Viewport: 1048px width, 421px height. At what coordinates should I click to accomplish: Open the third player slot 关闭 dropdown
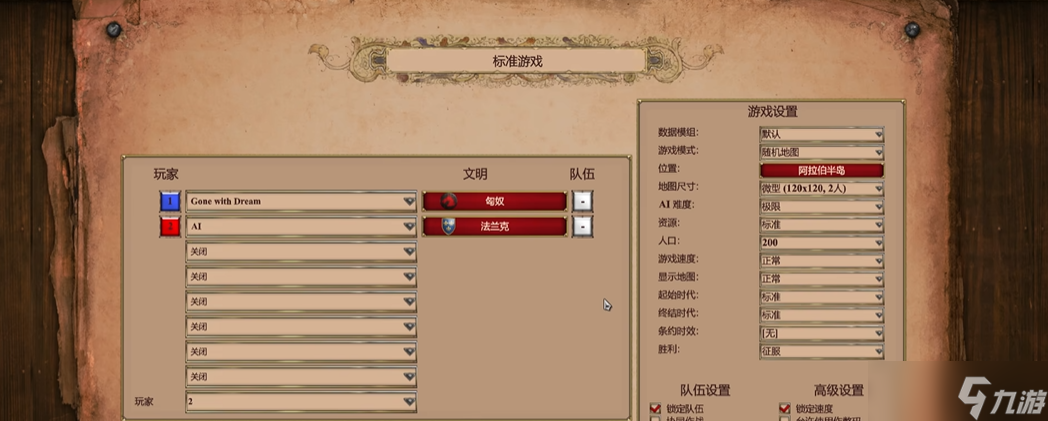[301, 252]
